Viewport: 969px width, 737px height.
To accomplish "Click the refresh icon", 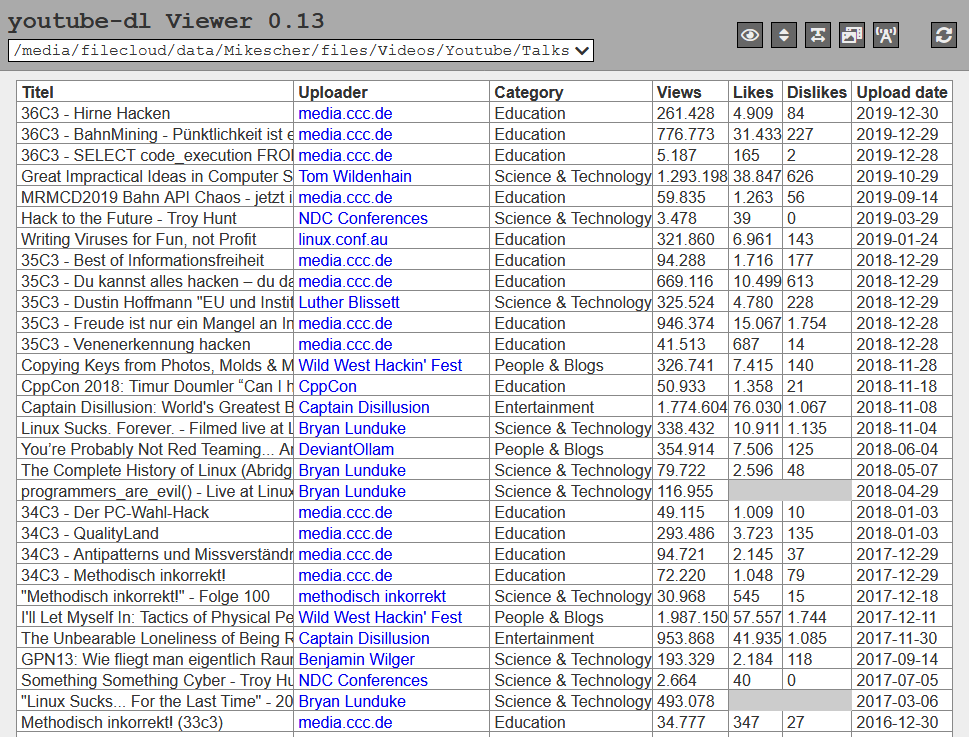I will tap(943, 35).
